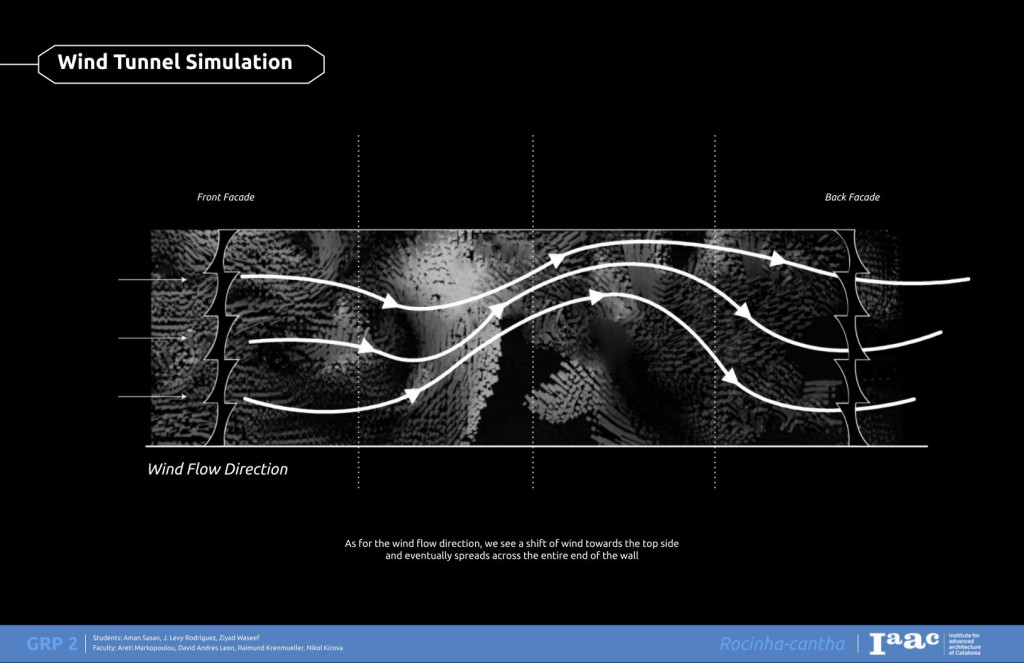1024x663 pixels.
Task: Click the bottom inlet wind arrow on the left
Action: tap(152, 397)
